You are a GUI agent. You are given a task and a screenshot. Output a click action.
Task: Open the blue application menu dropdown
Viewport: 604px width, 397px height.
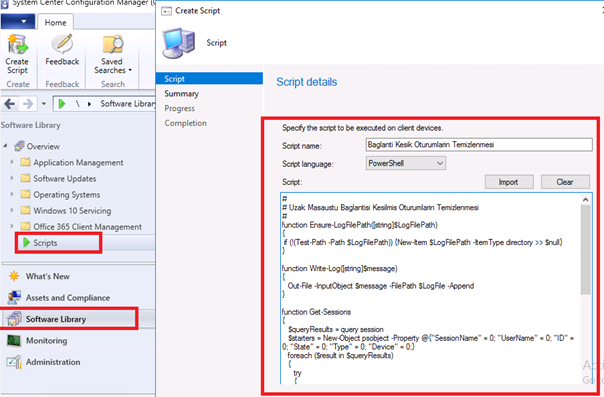18,22
